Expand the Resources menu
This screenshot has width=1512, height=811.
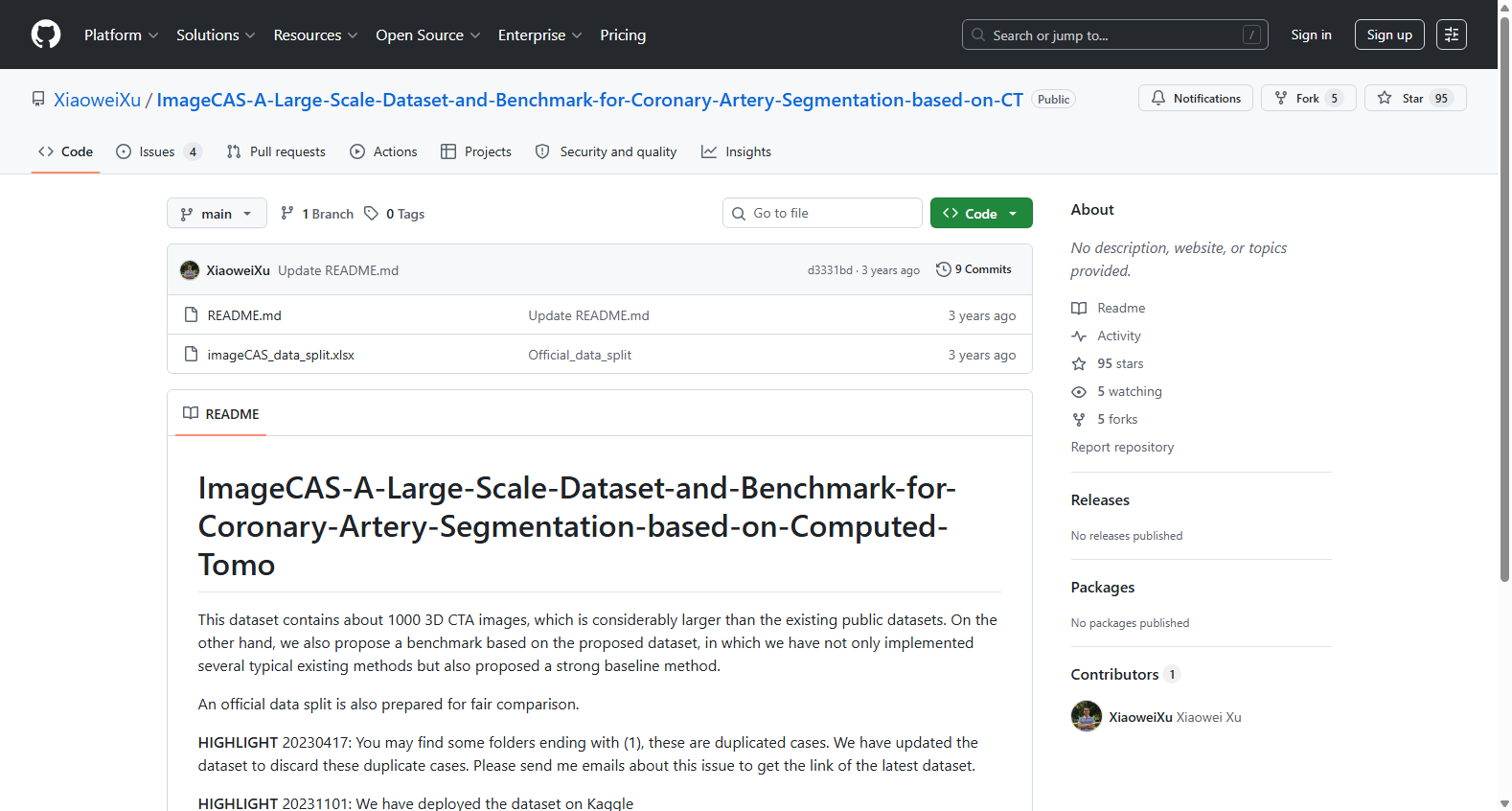click(315, 35)
